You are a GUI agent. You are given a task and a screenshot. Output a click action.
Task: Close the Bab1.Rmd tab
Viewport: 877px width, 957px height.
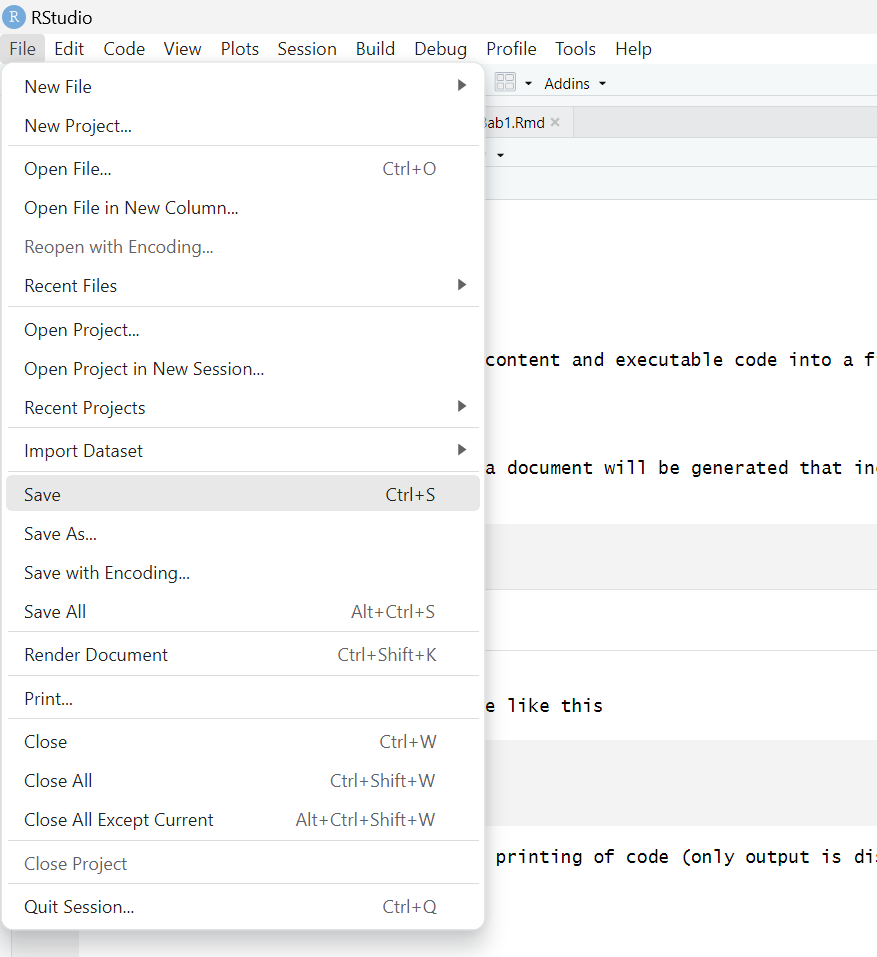(x=555, y=122)
